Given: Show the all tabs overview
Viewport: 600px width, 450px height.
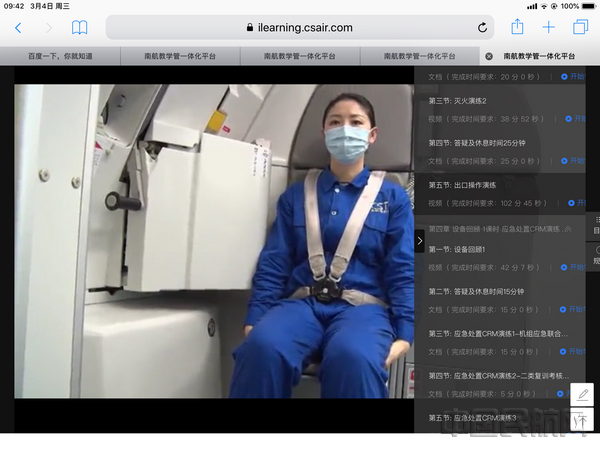Looking at the screenshot, I should tap(580, 28).
